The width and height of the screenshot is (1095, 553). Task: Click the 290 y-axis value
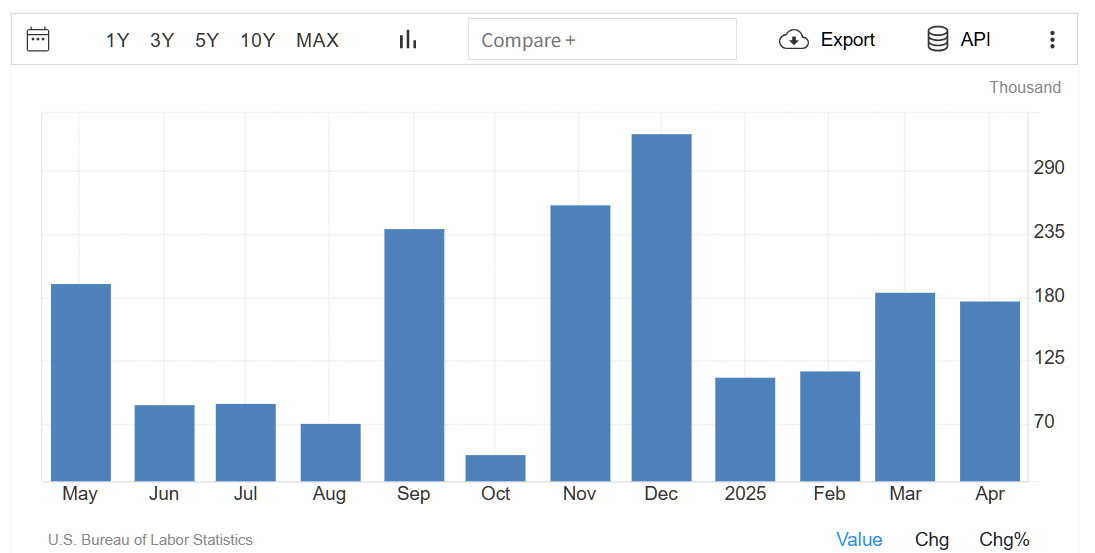tap(1049, 168)
